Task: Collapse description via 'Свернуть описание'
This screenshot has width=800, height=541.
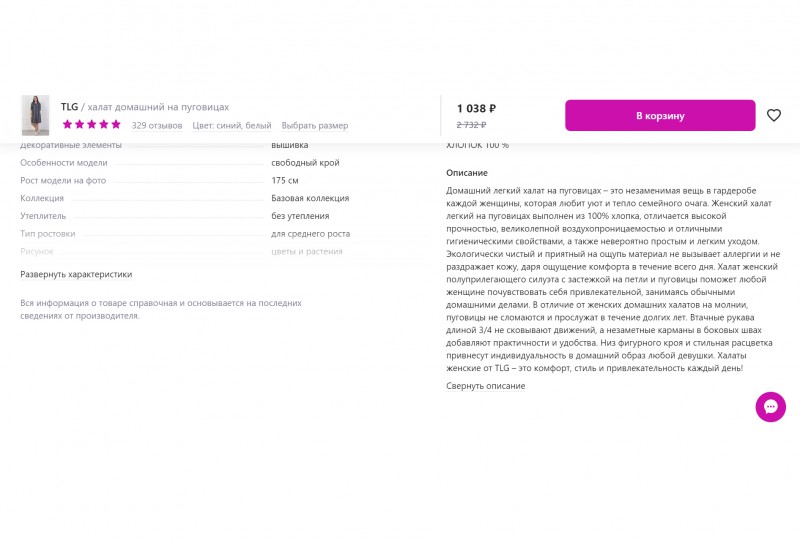Action: (x=485, y=386)
